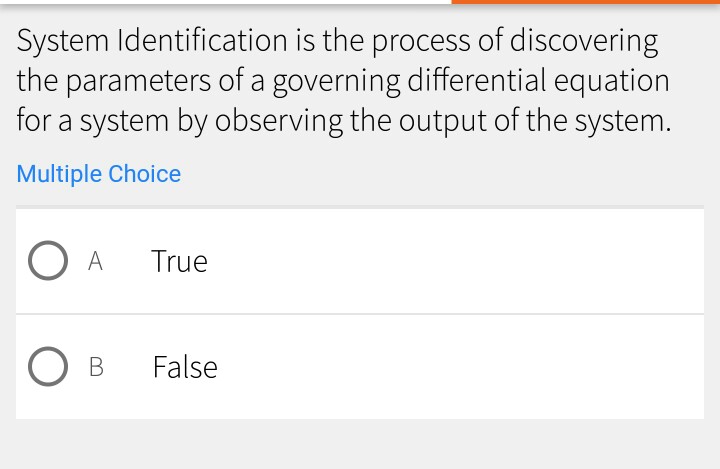This screenshot has height=469, width=720.
Task: Click the gray portion of progress bar
Action: (225, 3)
